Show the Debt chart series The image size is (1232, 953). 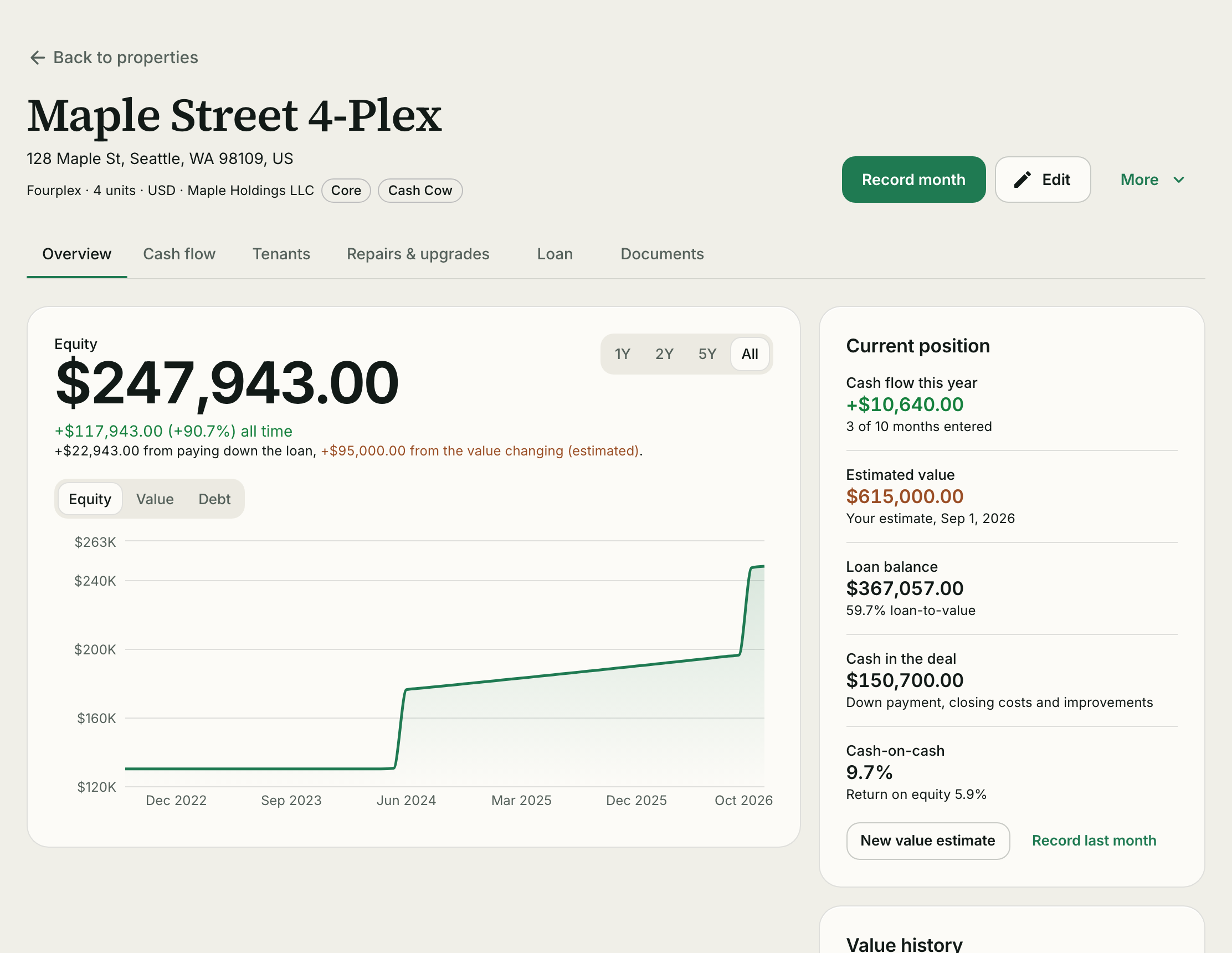[x=214, y=499]
